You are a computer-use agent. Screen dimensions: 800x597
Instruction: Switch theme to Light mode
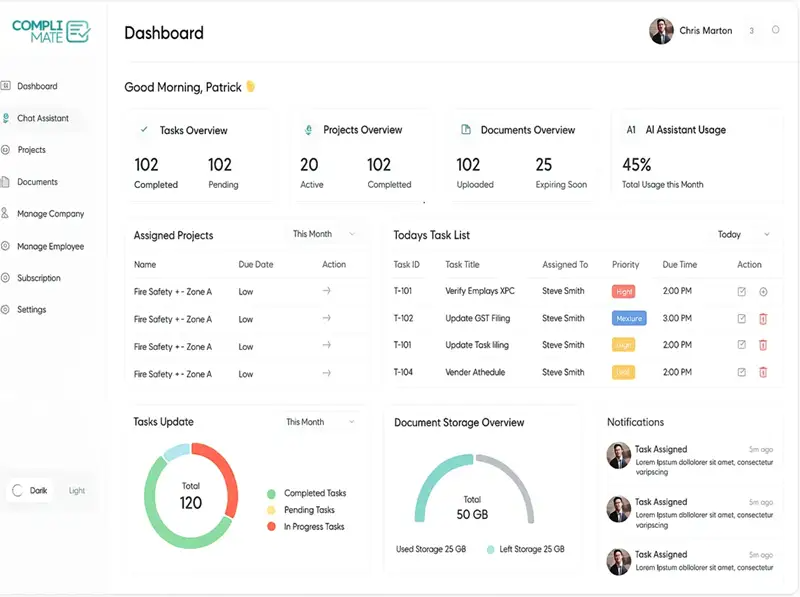pos(77,491)
